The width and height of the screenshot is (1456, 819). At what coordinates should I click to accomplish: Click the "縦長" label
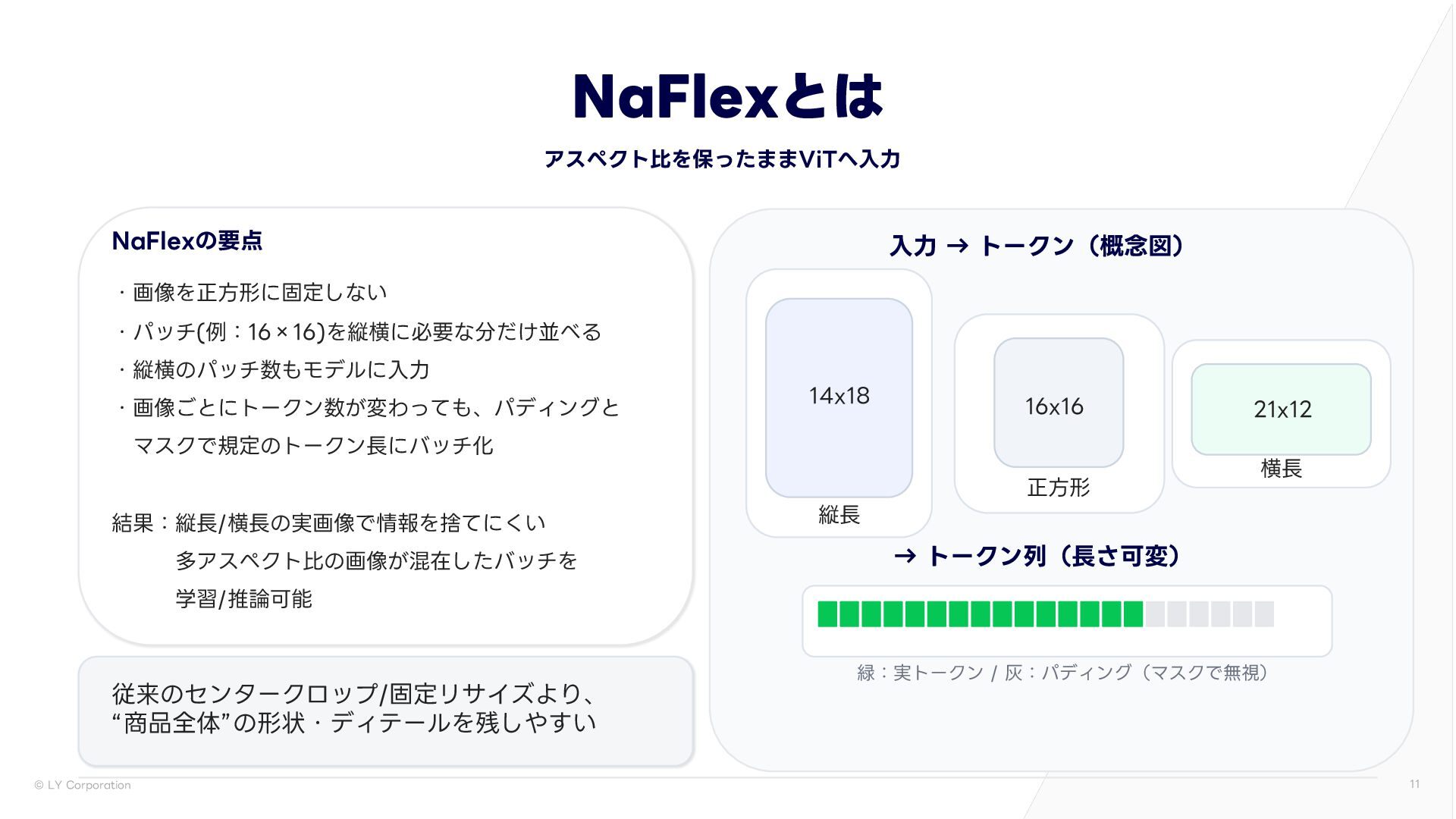click(839, 516)
